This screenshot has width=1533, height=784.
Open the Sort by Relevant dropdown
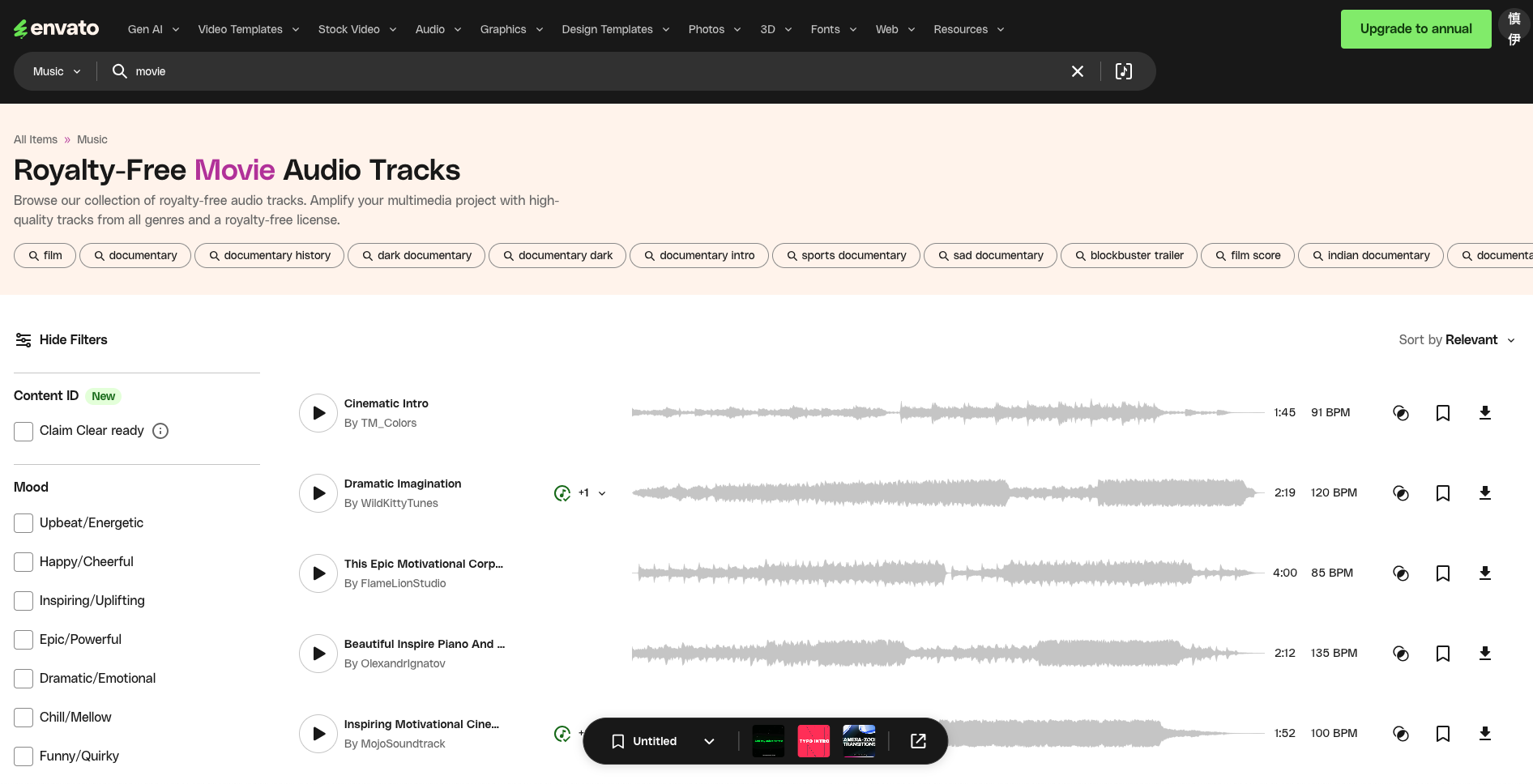click(1456, 340)
